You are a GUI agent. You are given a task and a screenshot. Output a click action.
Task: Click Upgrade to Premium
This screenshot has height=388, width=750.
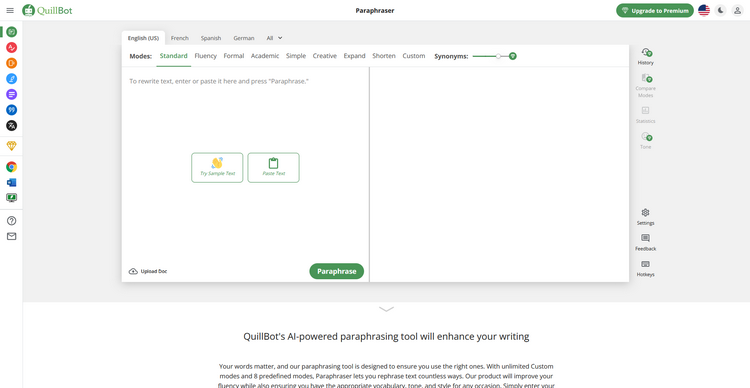[x=655, y=11]
